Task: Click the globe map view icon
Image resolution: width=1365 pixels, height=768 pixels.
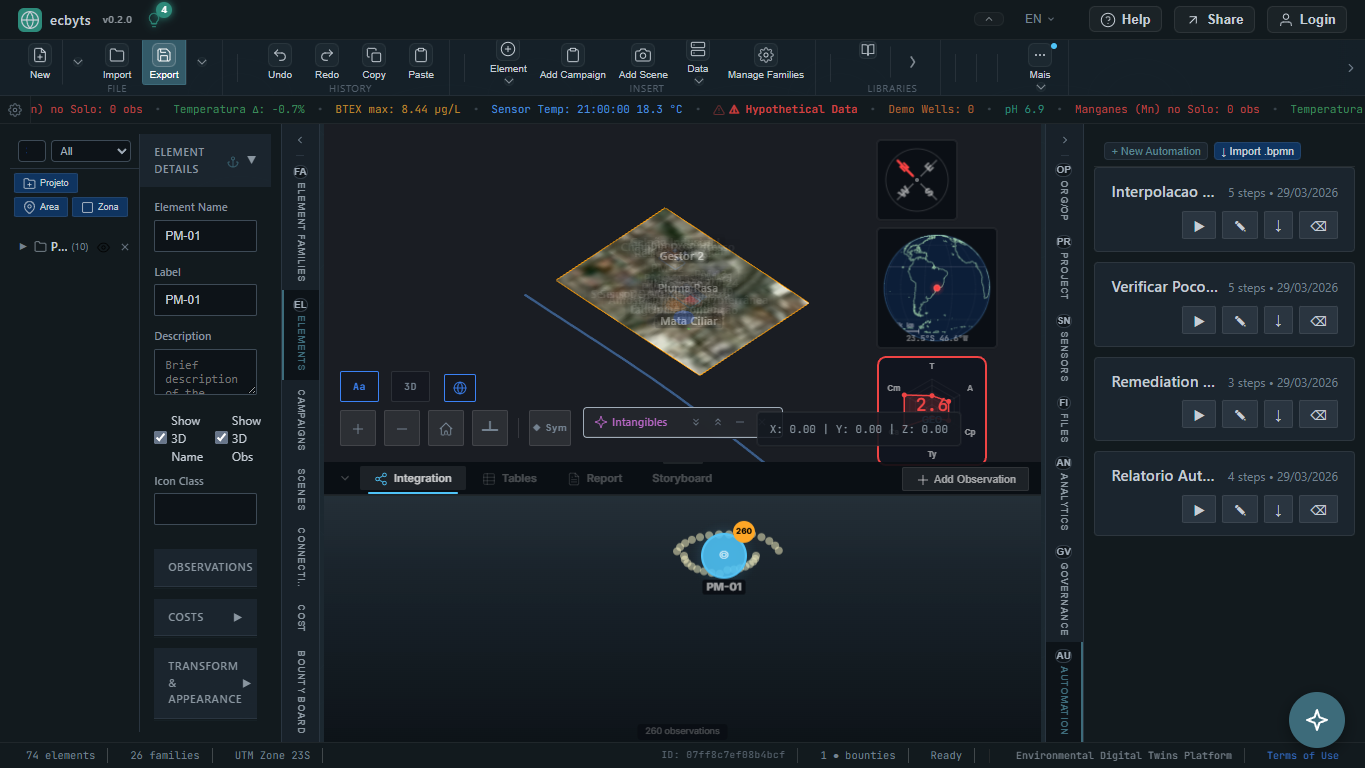Action: (460, 387)
